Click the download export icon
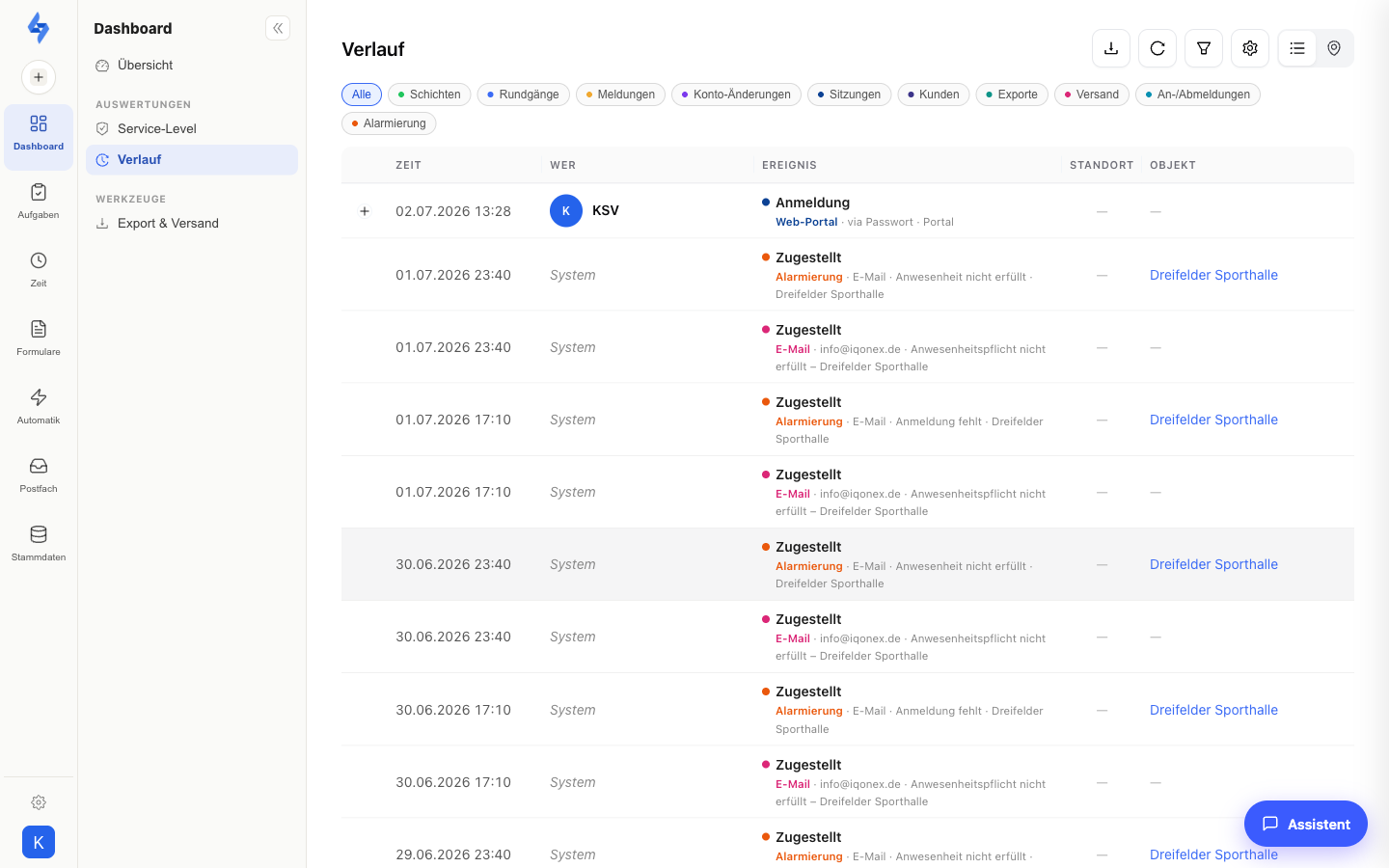The height and width of the screenshot is (868, 1389). 1111,48
